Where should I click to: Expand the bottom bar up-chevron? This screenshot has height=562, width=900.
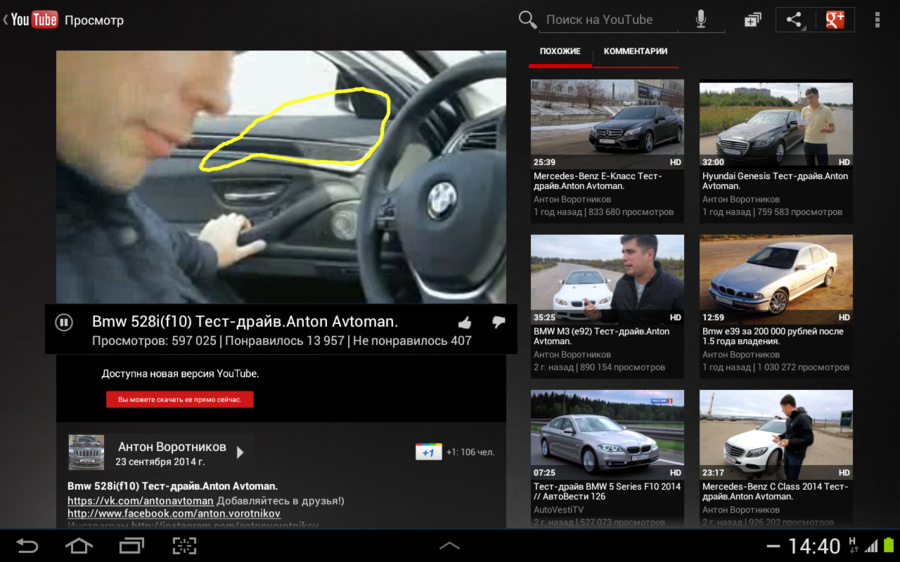click(449, 546)
